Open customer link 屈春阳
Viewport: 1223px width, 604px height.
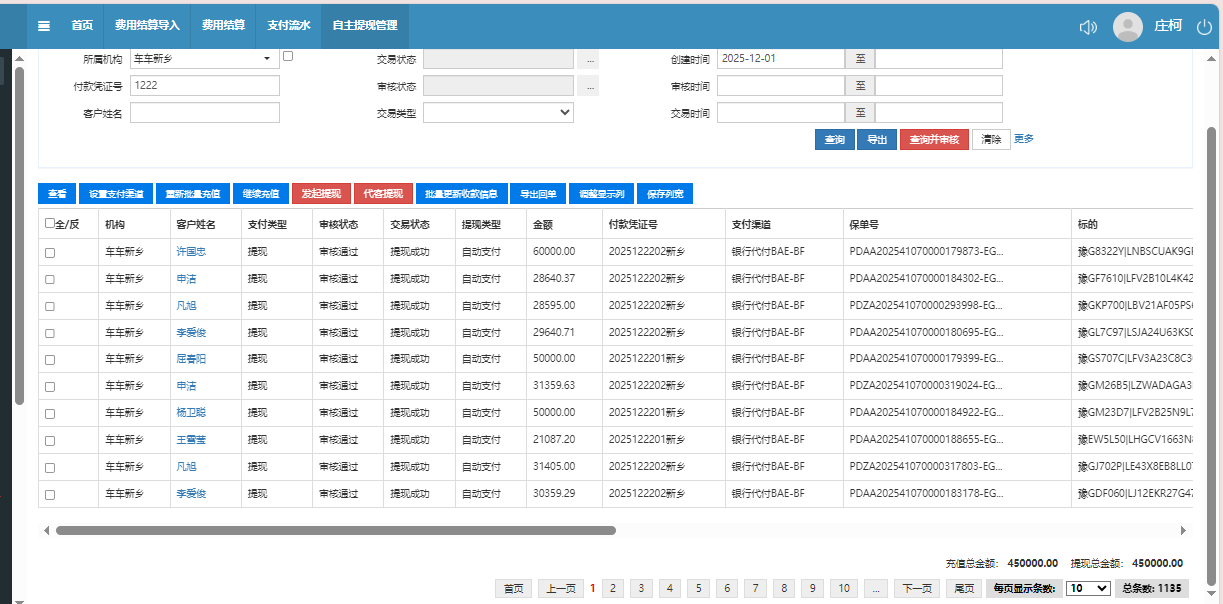click(x=191, y=357)
